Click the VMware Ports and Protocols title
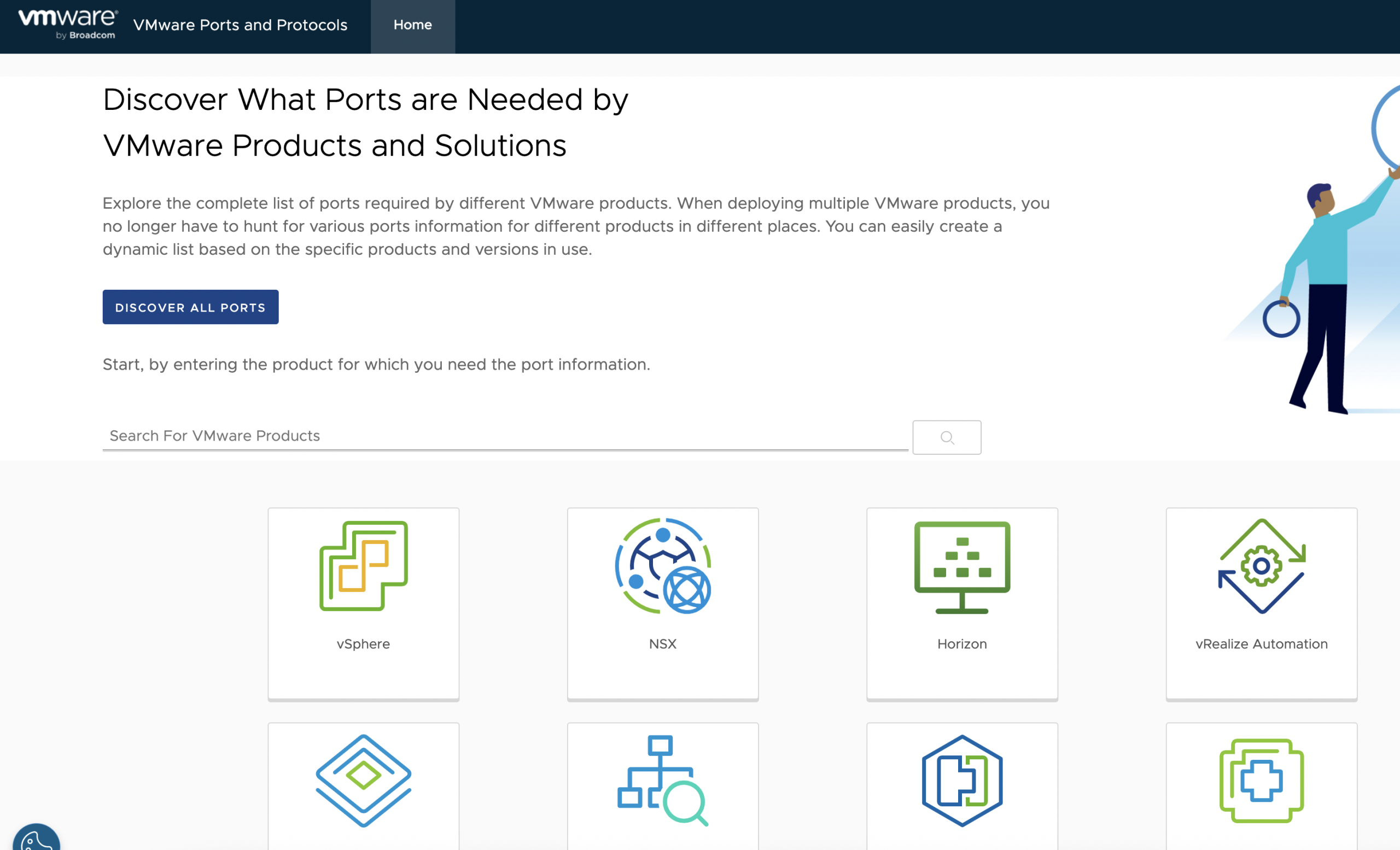Image resolution: width=1400 pixels, height=850 pixels. pyautogui.click(x=240, y=25)
